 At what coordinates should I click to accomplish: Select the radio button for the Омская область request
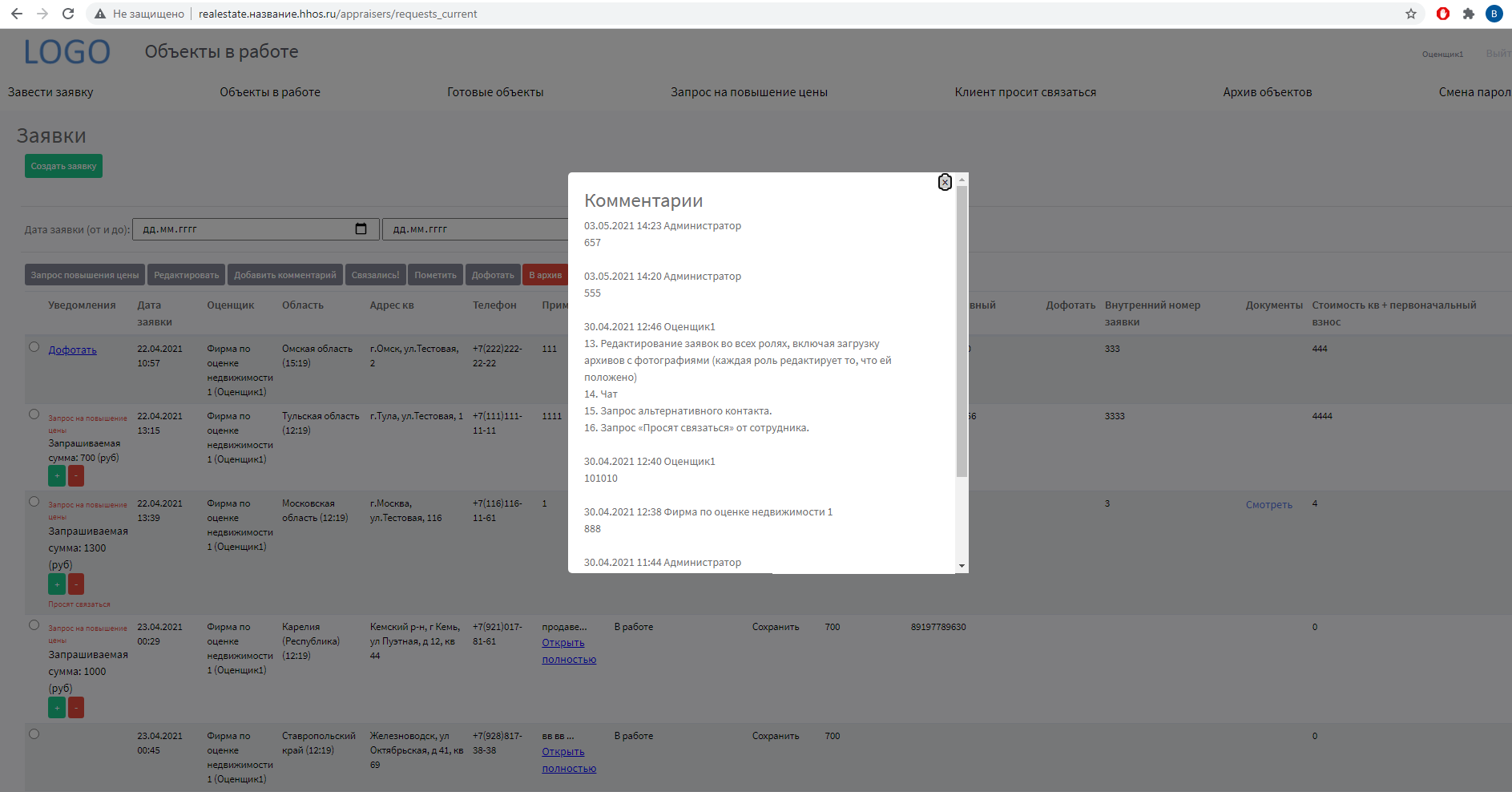(x=34, y=347)
